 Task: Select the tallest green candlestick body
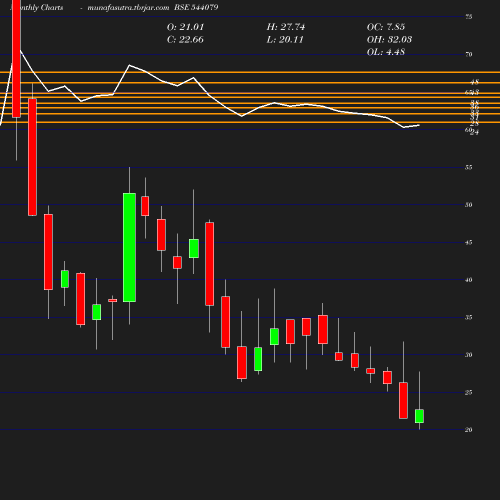coord(129,247)
